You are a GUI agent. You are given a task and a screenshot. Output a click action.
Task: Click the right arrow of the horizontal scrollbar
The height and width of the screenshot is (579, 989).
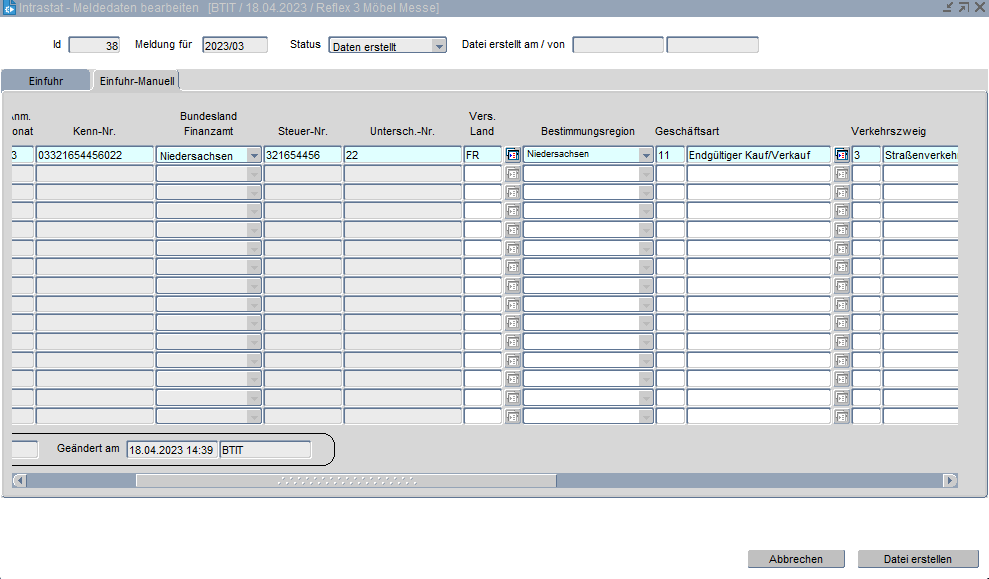[x=950, y=481]
